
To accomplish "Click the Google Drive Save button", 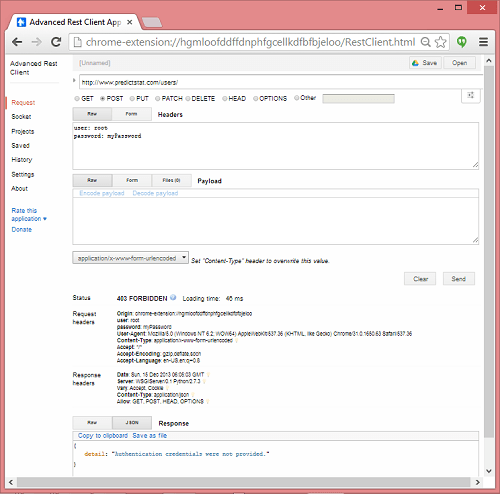I will (x=425, y=63).
